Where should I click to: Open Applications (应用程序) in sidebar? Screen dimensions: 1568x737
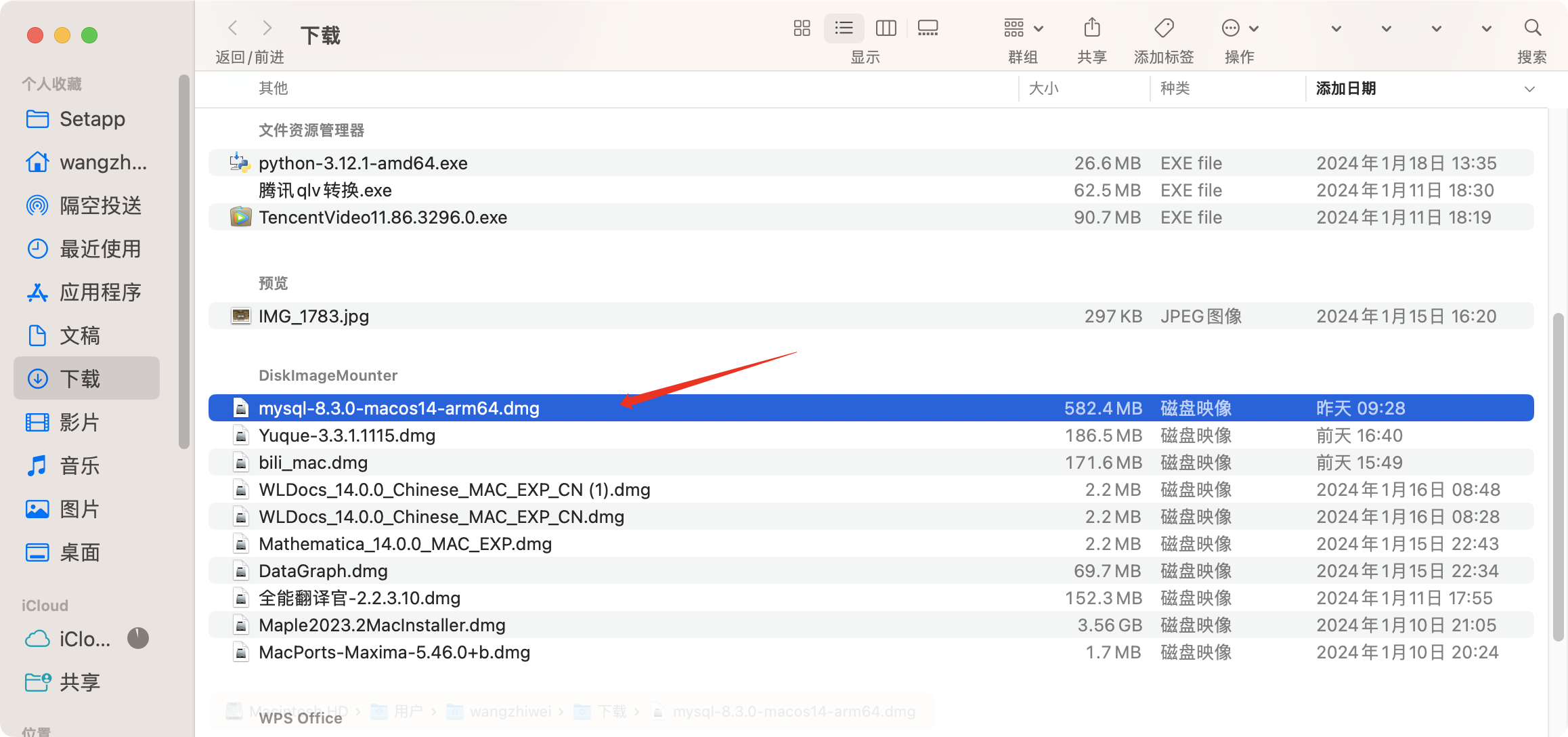[87, 293]
